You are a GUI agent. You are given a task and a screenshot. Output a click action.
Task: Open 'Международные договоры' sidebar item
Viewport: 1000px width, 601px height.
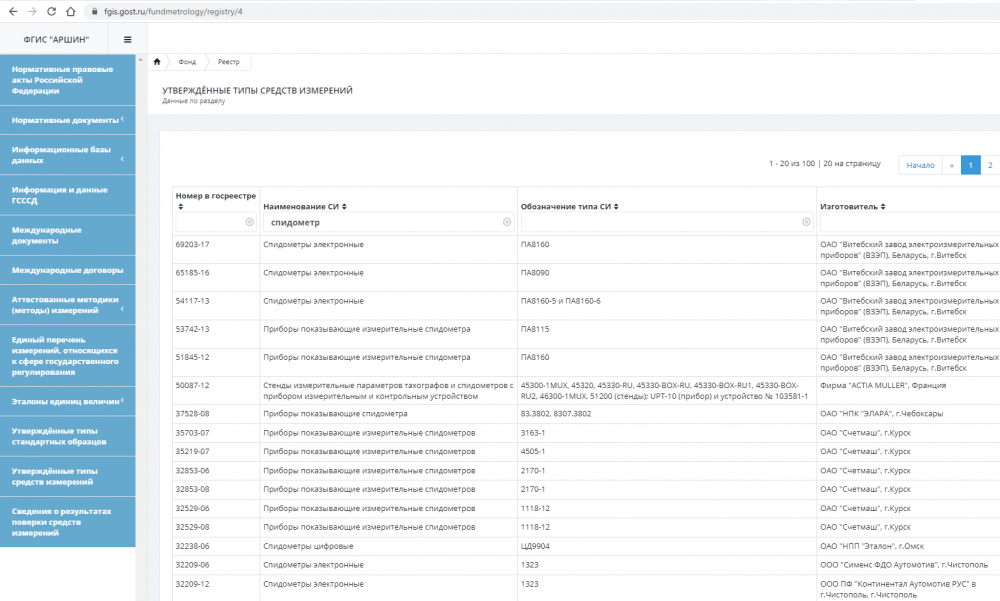click(x=67, y=270)
